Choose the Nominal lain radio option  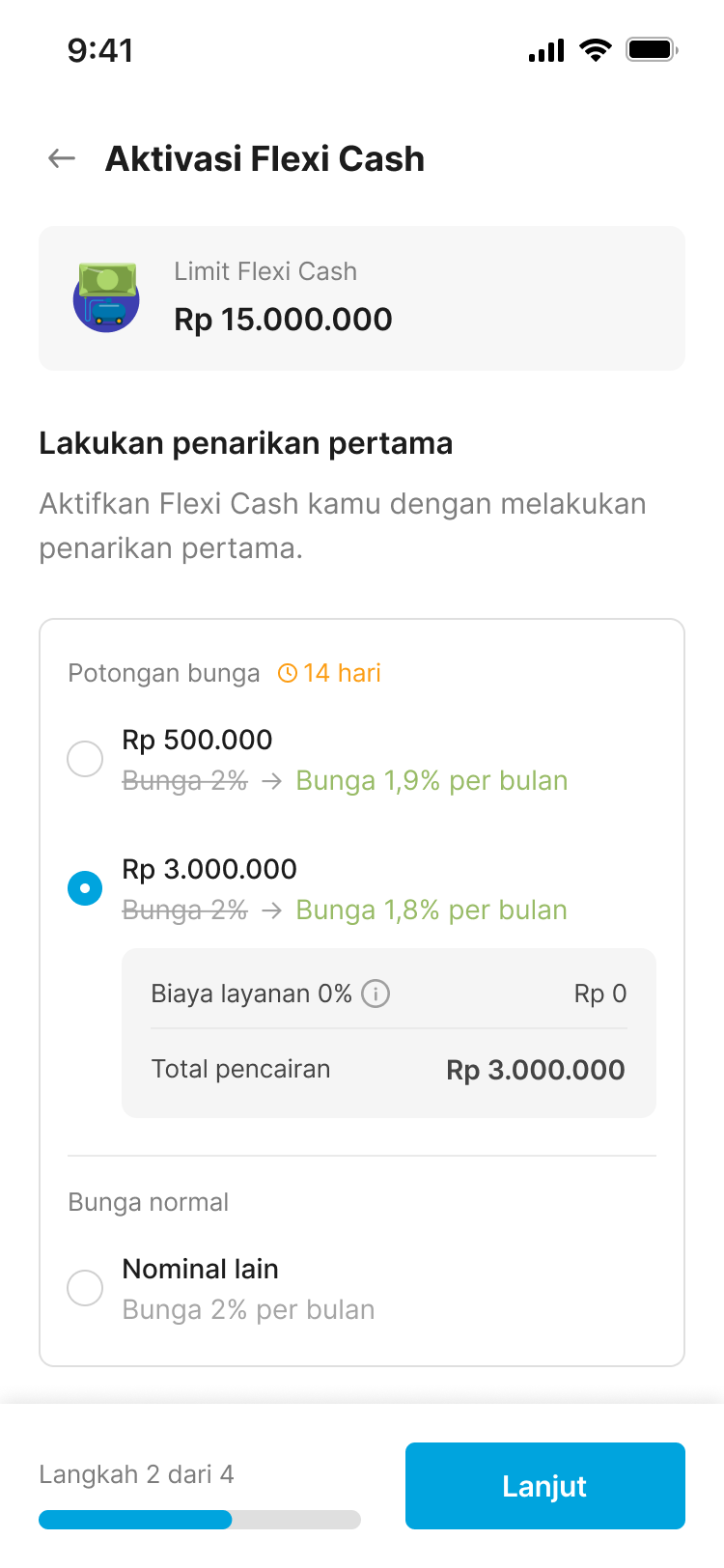tap(85, 1288)
